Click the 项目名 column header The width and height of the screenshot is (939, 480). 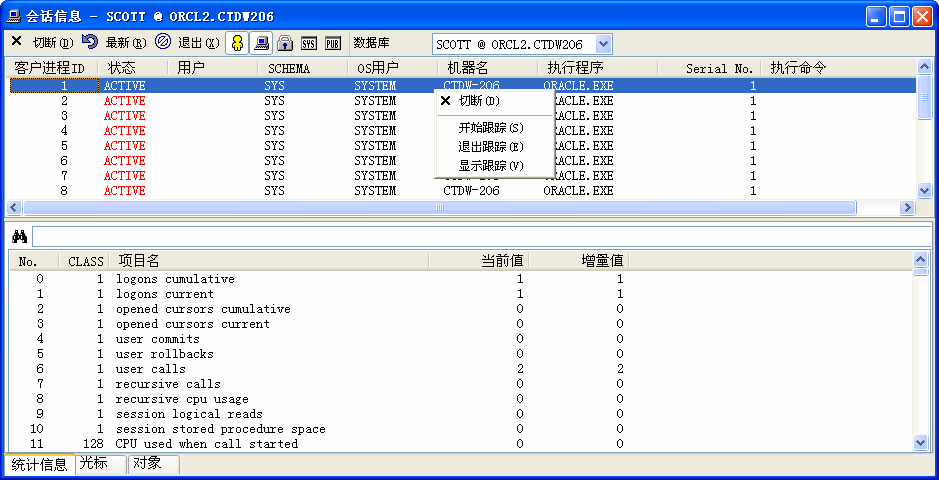coord(139,261)
